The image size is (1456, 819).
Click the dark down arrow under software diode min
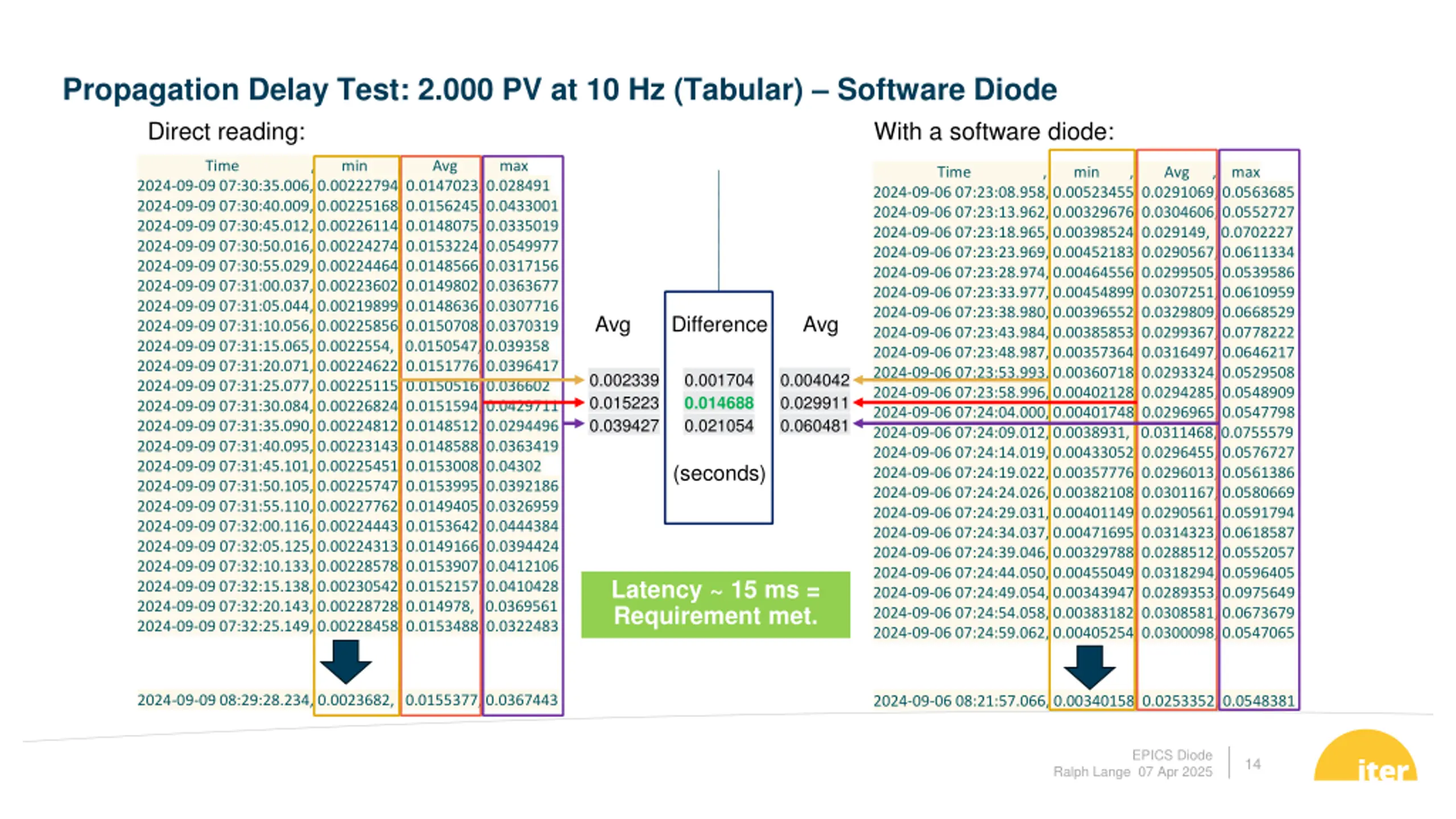point(1090,667)
